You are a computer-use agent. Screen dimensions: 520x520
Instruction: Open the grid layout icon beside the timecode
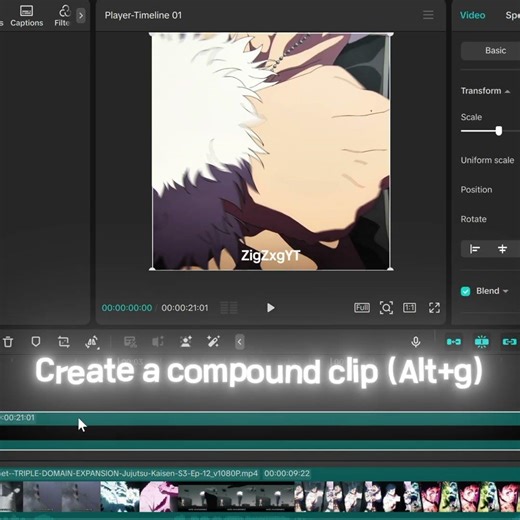click(229, 308)
